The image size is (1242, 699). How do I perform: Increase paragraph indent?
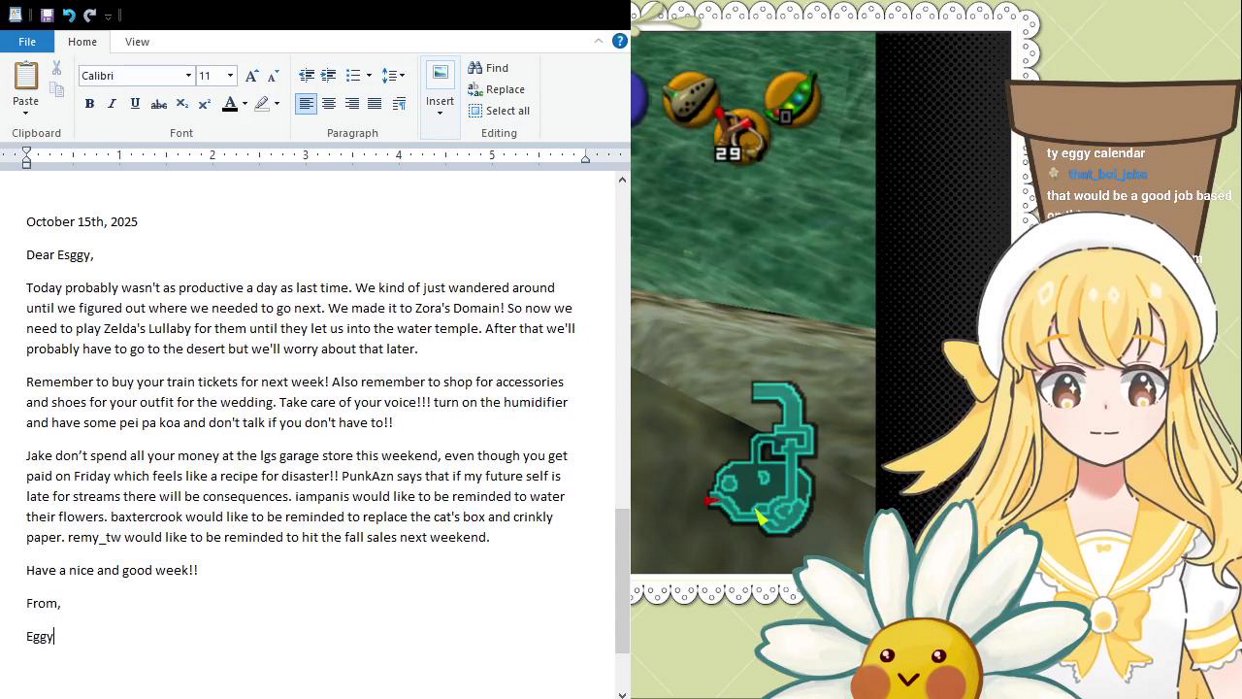pos(328,76)
